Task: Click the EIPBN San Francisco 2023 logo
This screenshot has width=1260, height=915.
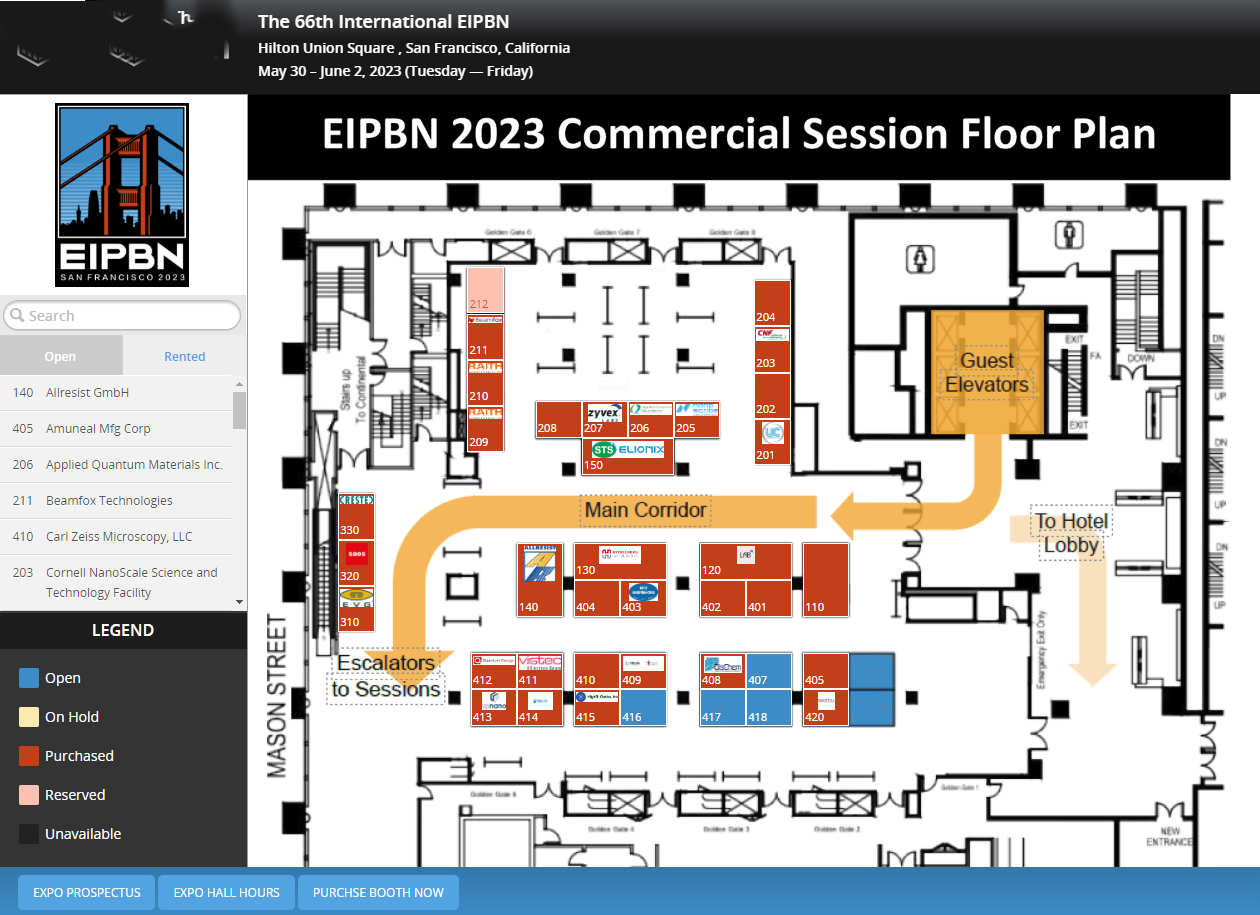Action: tap(122, 195)
